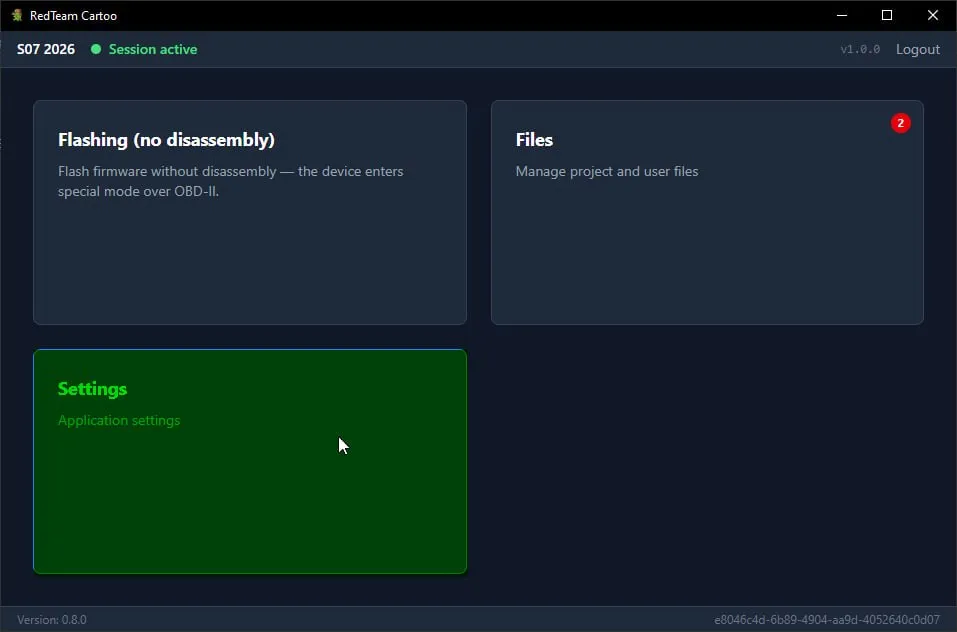Click the 'S07 2026' header label
This screenshot has width=957, height=632.
(46, 49)
